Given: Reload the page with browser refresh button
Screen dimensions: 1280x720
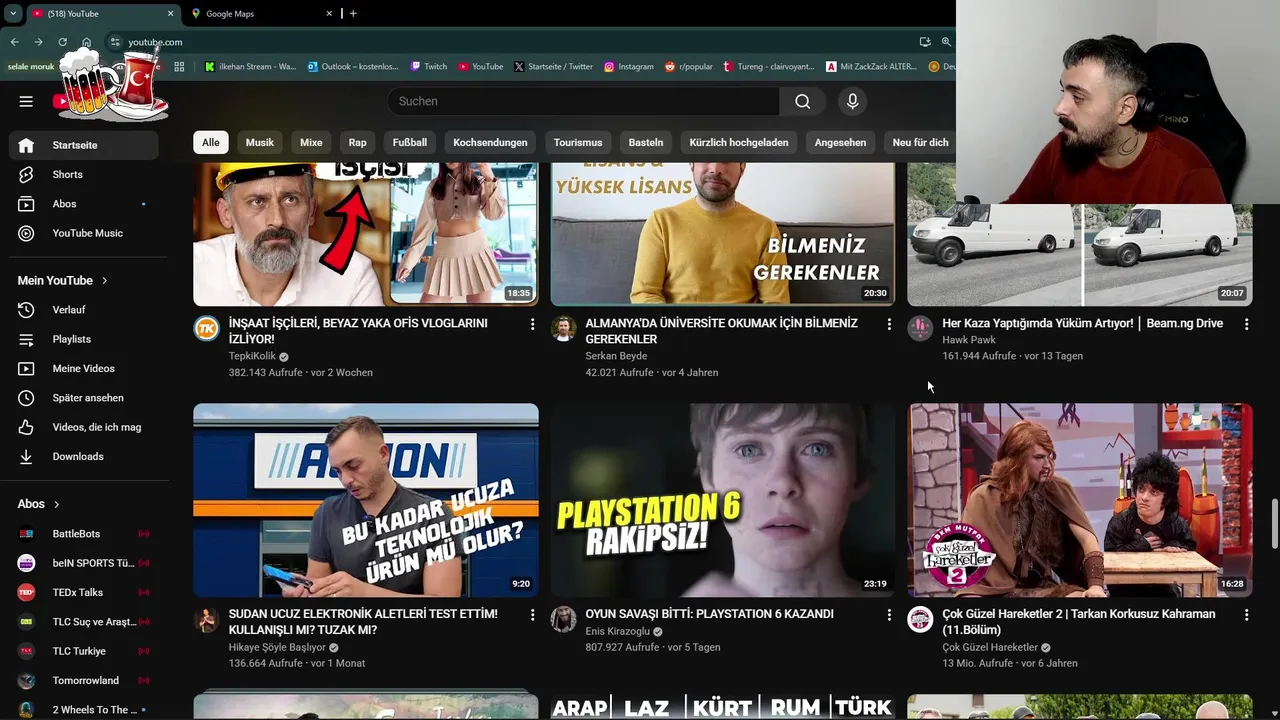Looking at the screenshot, I should pyautogui.click(x=62, y=42).
